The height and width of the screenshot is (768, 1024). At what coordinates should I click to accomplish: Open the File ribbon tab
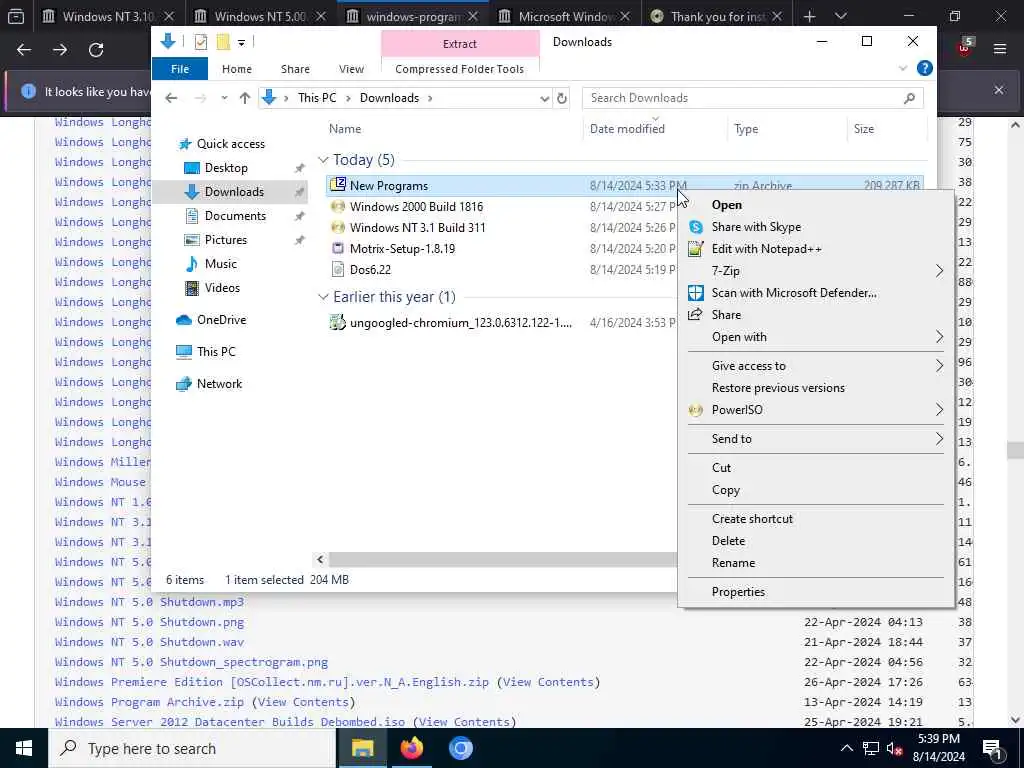click(x=180, y=69)
